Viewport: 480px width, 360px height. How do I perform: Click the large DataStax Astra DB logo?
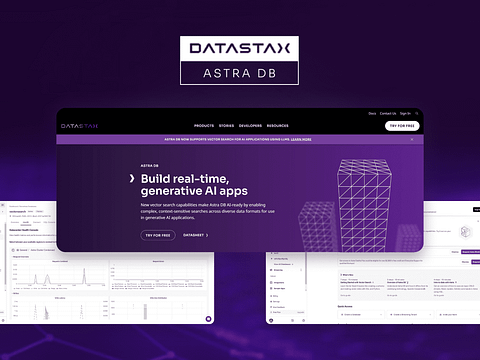pyautogui.click(x=239, y=60)
